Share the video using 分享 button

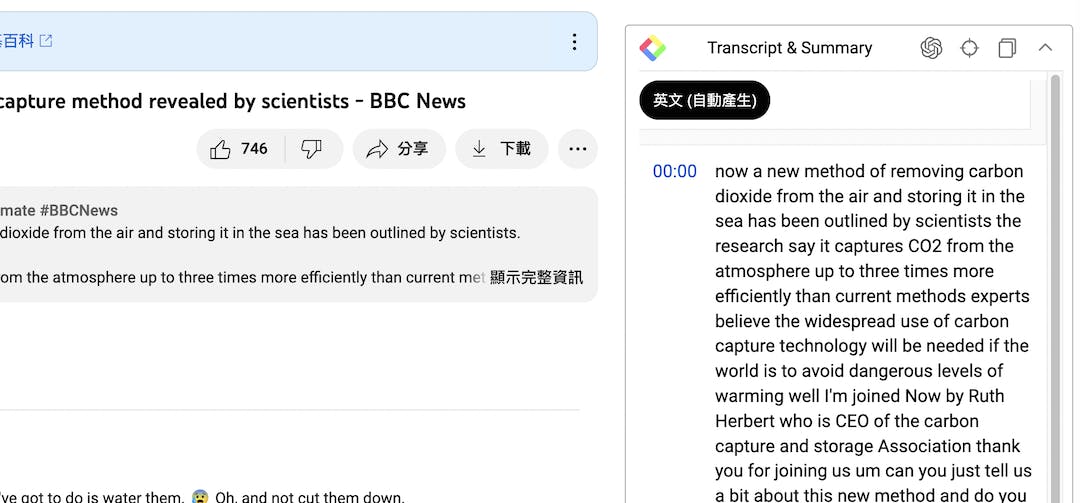pos(398,149)
